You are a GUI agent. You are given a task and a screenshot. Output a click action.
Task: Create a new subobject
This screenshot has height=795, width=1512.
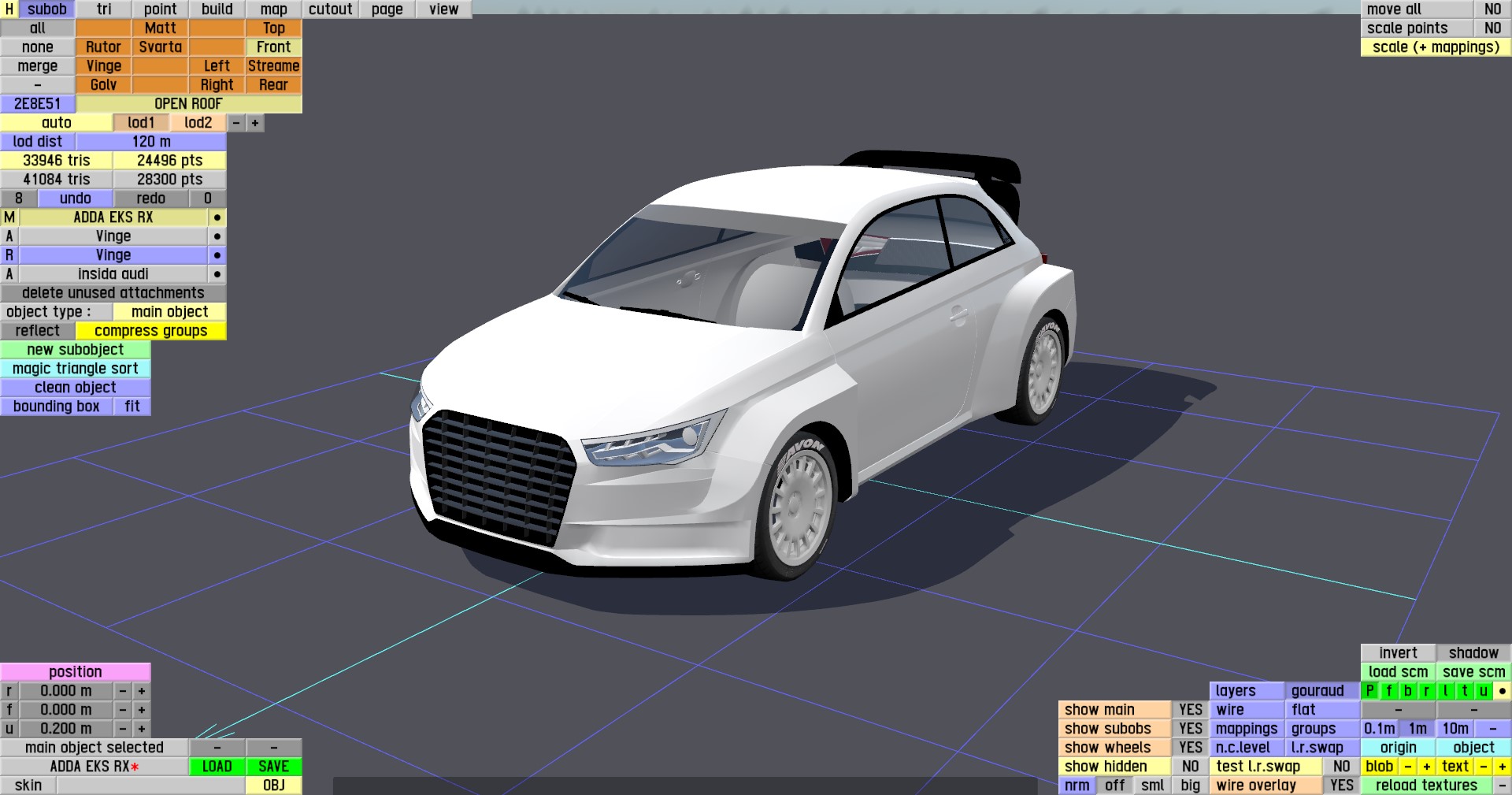click(x=76, y=349)
